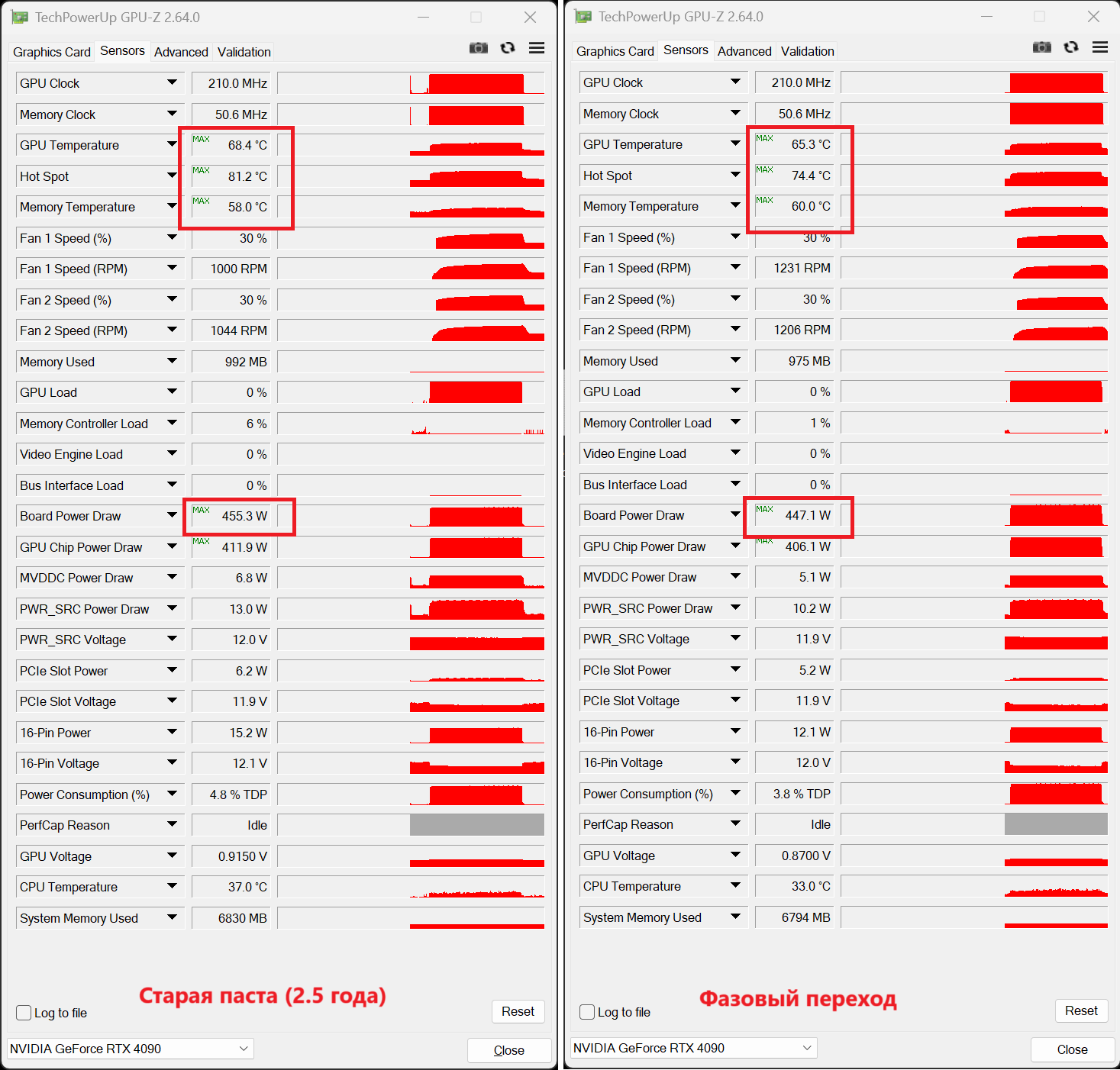The image size is (1120, 1070).
Task: Click Memory Used value 975 MB
Action: pyautogui.click(x=794, y=361)
